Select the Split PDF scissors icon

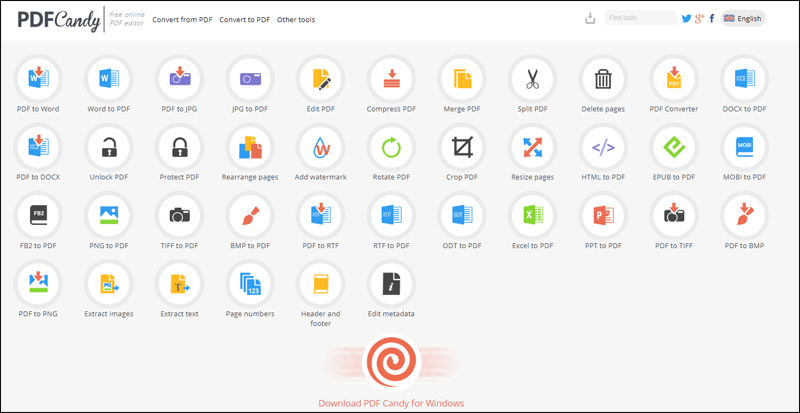coord(533,79)
